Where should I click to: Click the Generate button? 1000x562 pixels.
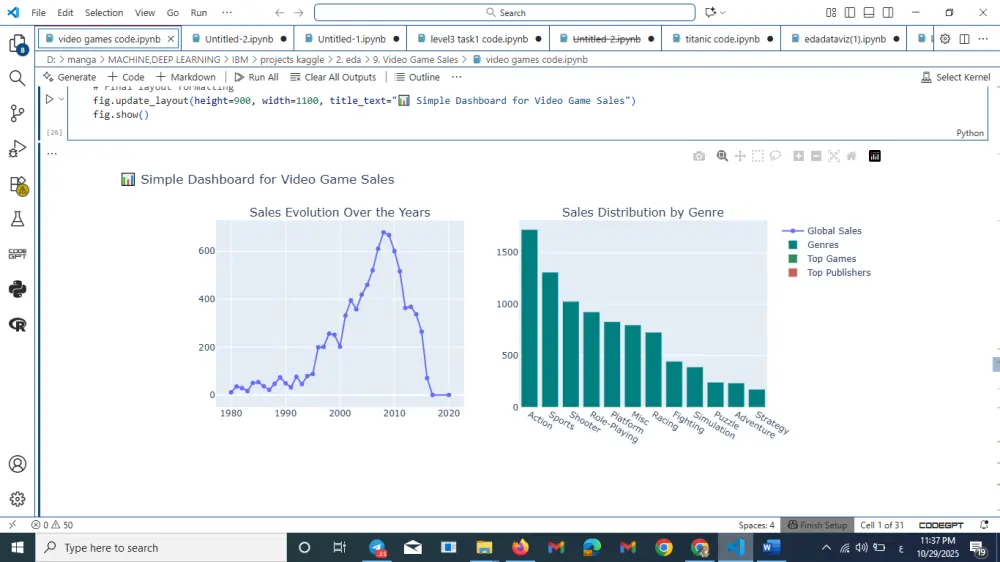70,77
